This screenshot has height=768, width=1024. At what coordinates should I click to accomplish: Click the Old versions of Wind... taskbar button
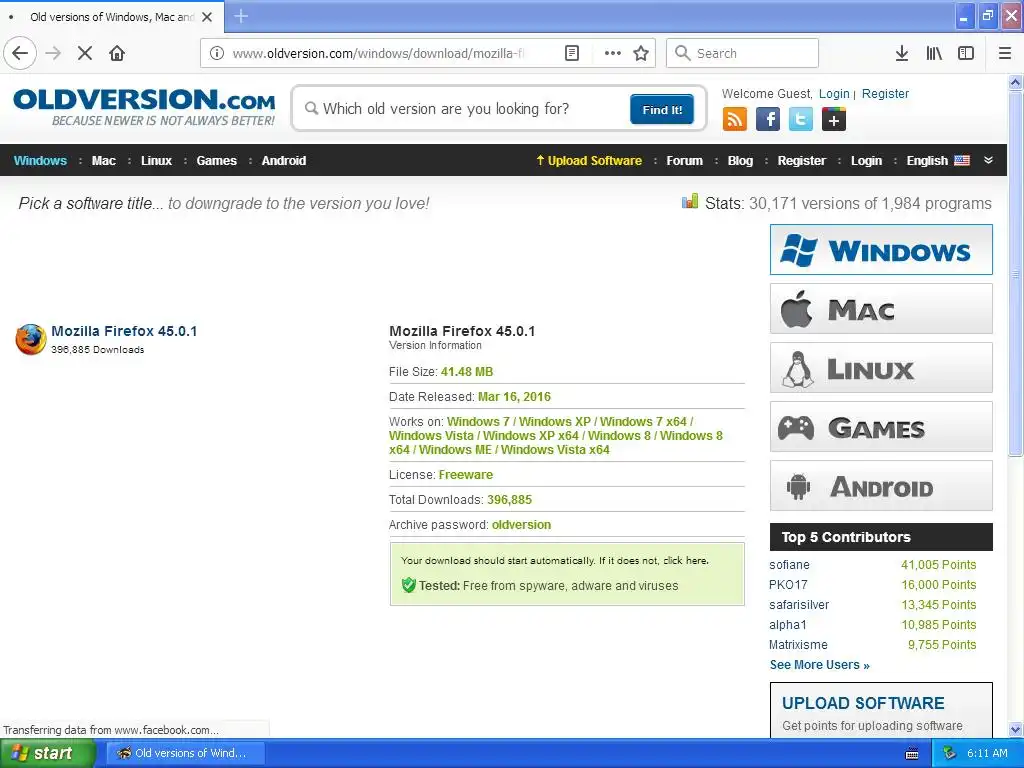[185, 753]
